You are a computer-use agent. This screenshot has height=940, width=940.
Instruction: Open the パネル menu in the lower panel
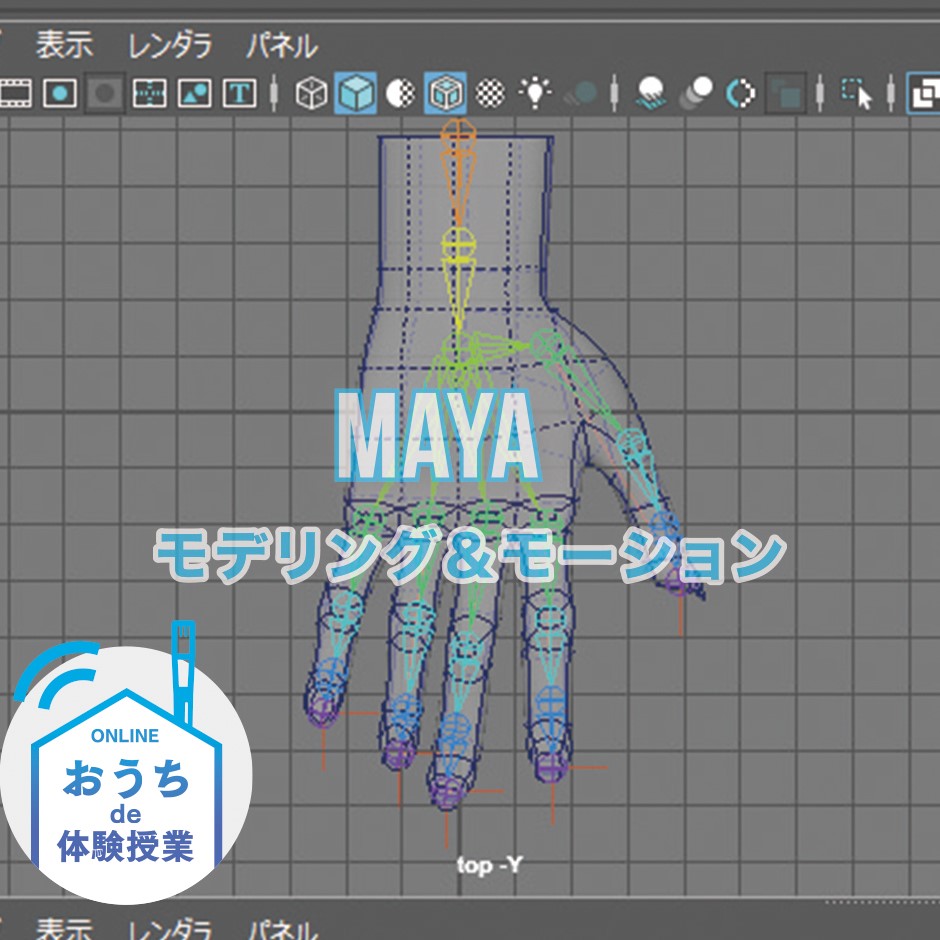(x=282, y=929)
